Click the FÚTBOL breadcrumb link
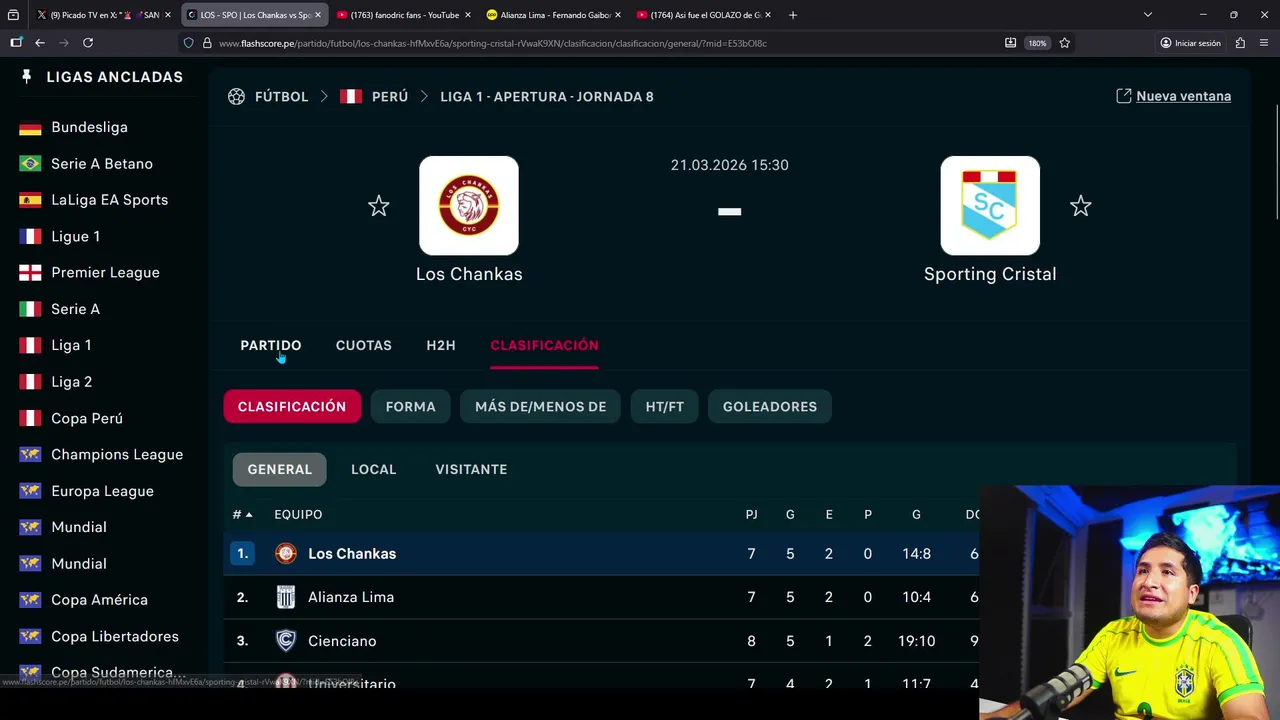This screenshot has width=1280, height=720. point(281,97)
